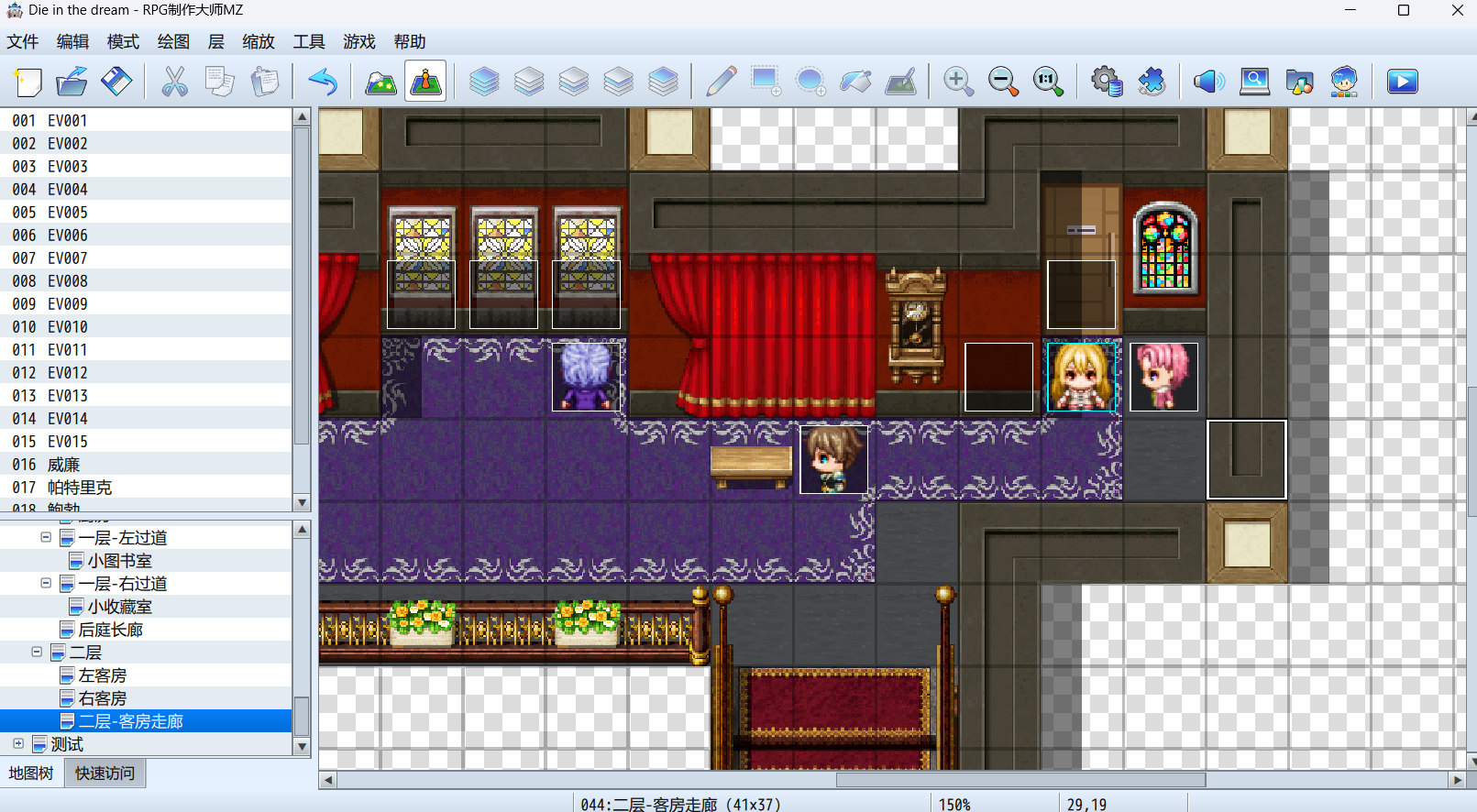Image resolution: width=1477 pixels, height=812 pixels.
Task: Open the Event Searcher icon
Action: tap(1254, 82)
